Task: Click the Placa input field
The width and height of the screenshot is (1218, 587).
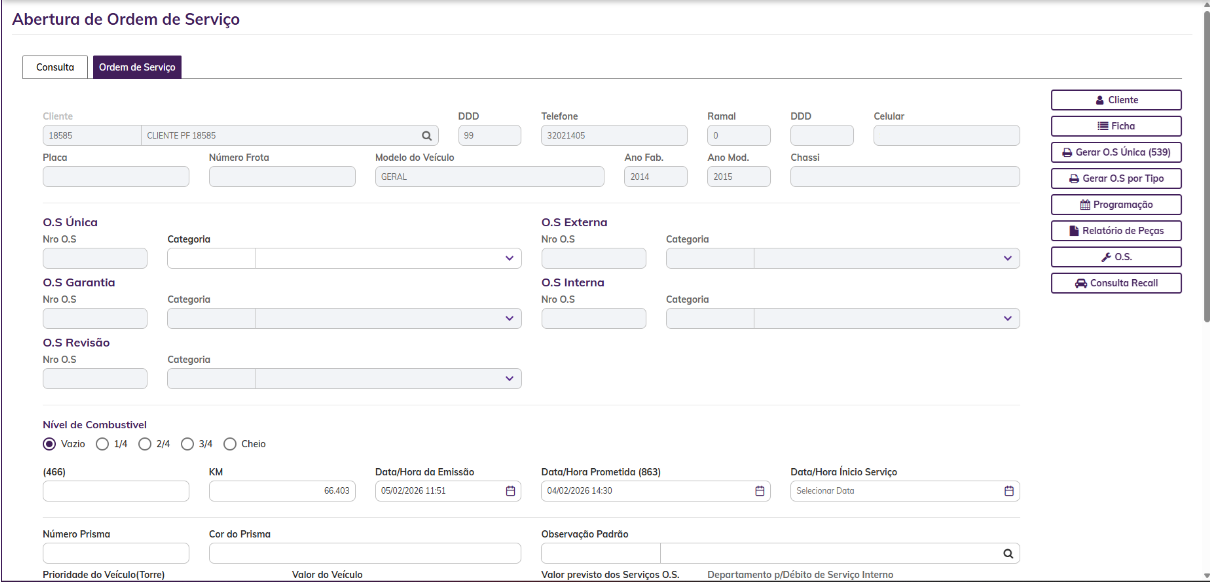Action: [x=116, y=177]
